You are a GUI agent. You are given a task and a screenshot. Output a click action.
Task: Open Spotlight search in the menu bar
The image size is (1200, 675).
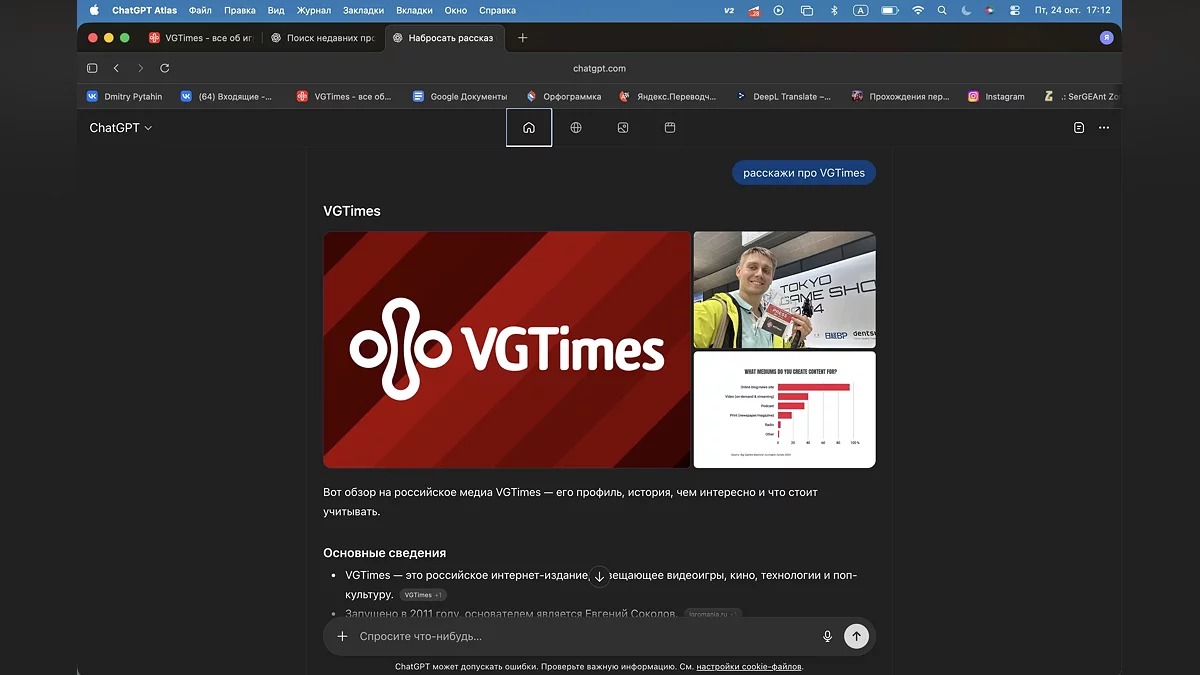point(942,10)
